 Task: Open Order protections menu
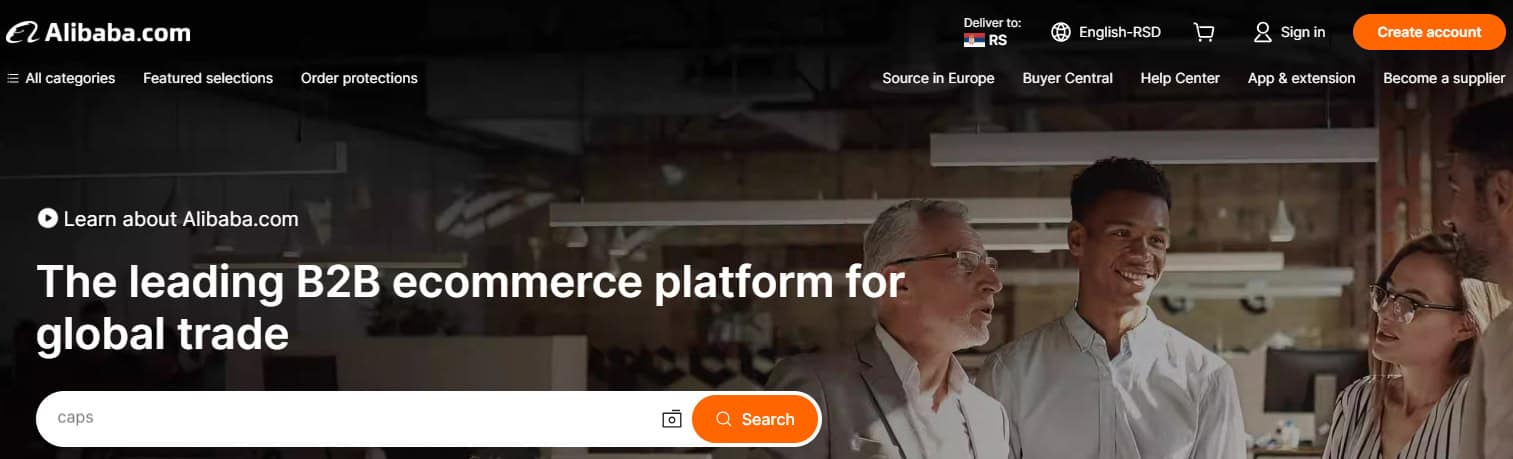coord(359,78)
